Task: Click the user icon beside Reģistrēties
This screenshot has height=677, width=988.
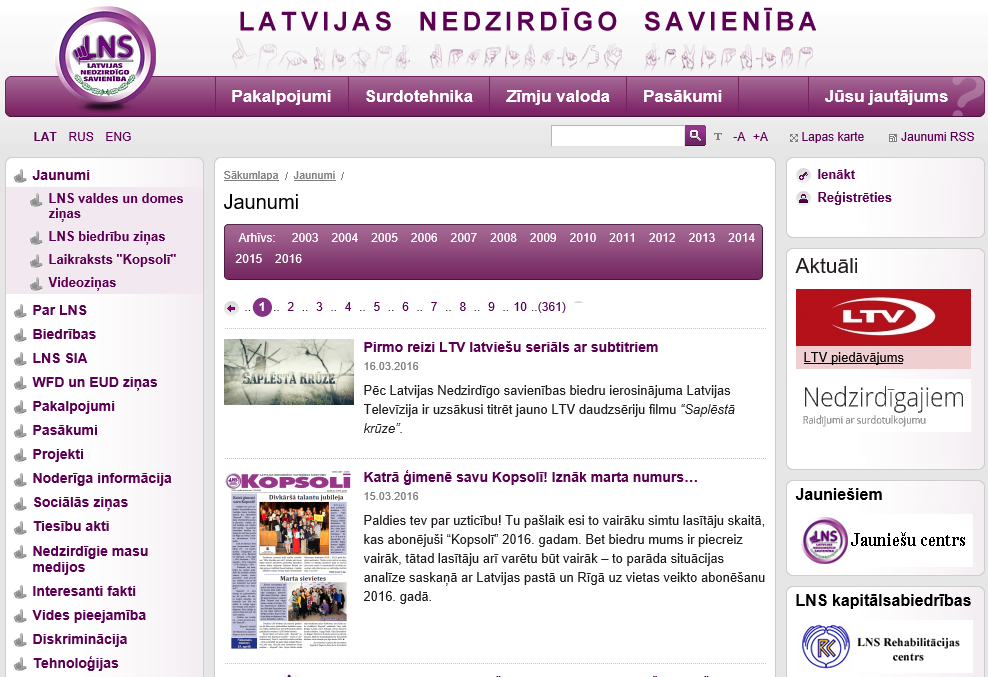Action: tap(802, 198)
